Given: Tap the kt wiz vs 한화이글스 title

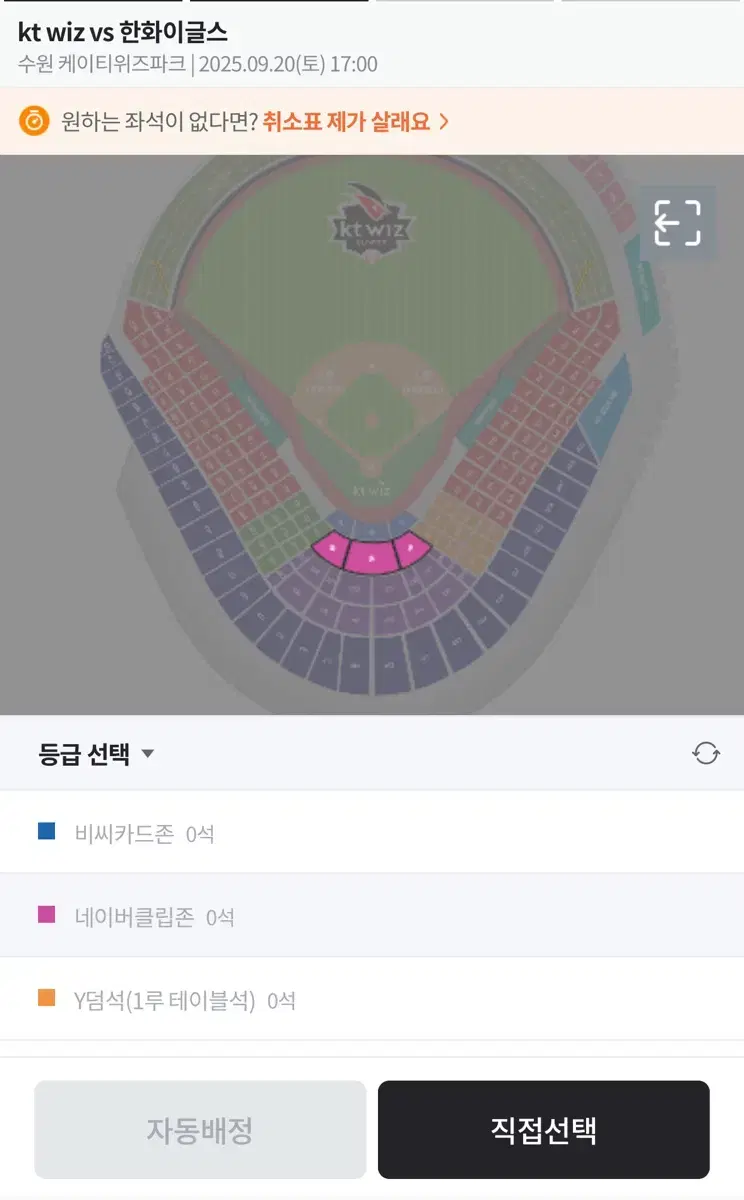Looking at the screenshot, I should 123,33.
